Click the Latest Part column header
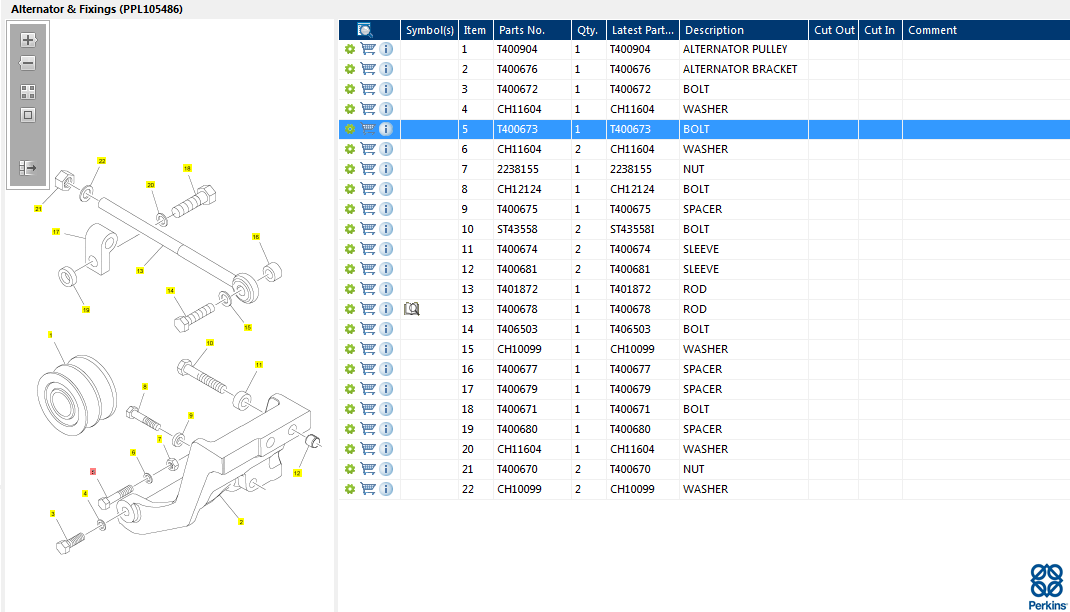The height and width of the screenshot is (612, 1070). [x=643, y=30]
